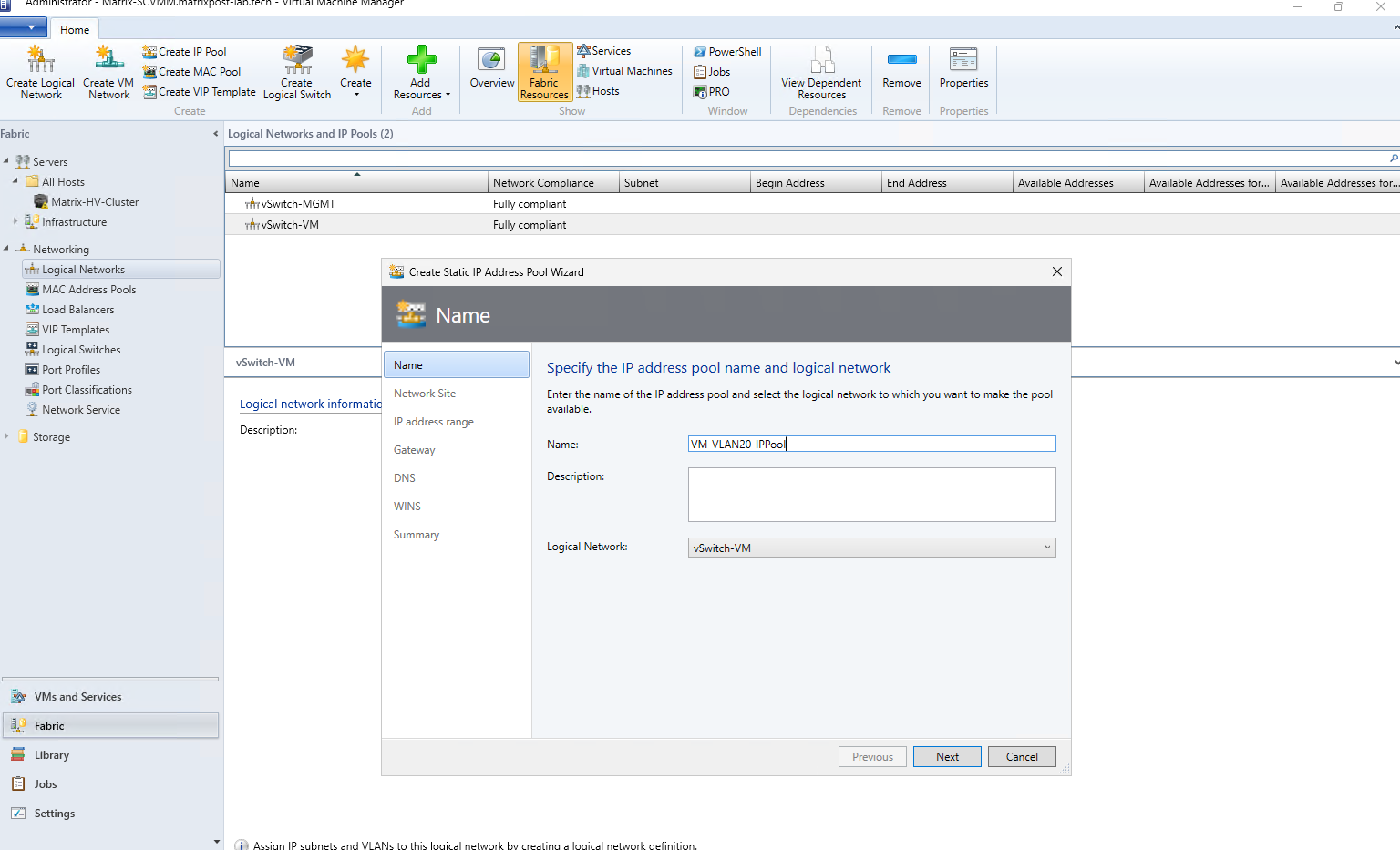Toggle Fabric Resources view button
The image size is (1400, 850).
[x=544, y=72]
